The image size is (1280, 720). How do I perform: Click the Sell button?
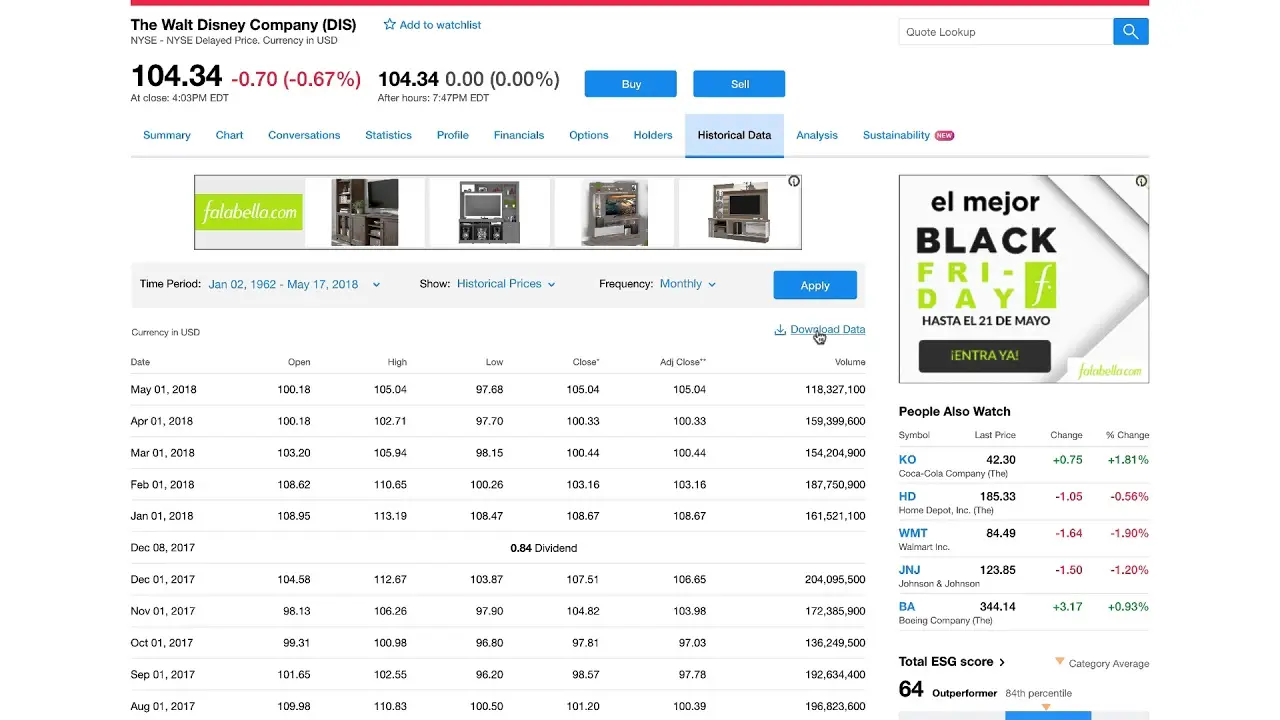tap(739, 84)
